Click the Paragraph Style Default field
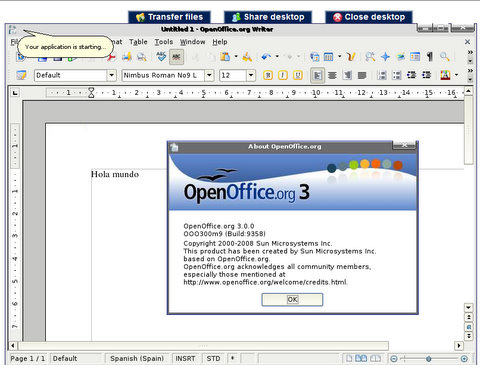The height and width of the screenshot is (365, 480). 71,75
